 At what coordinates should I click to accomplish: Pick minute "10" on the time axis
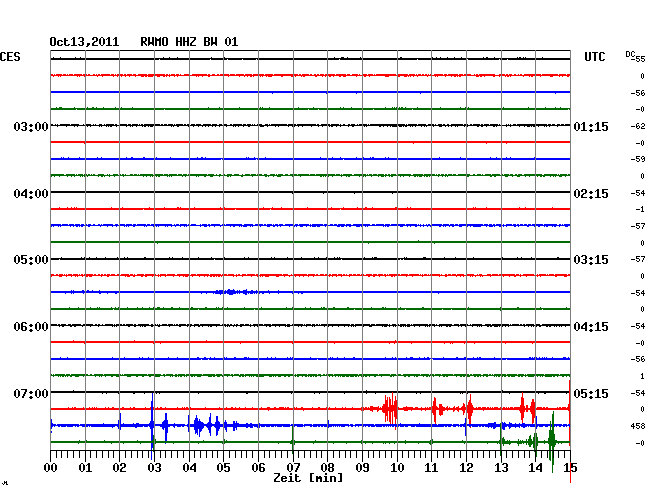point(397,468)
